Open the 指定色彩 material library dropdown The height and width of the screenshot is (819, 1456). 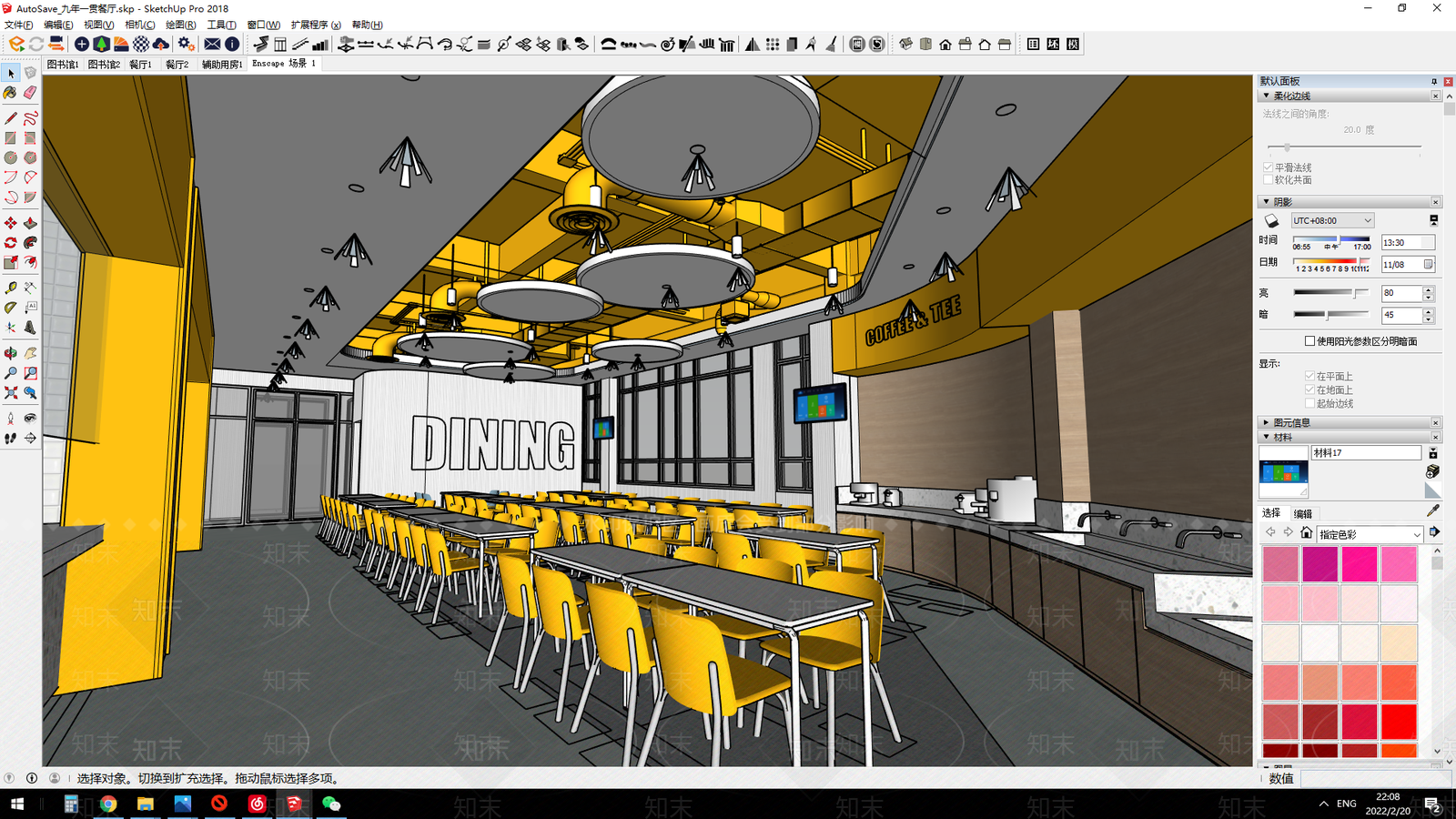click(x=1369, y=534)
